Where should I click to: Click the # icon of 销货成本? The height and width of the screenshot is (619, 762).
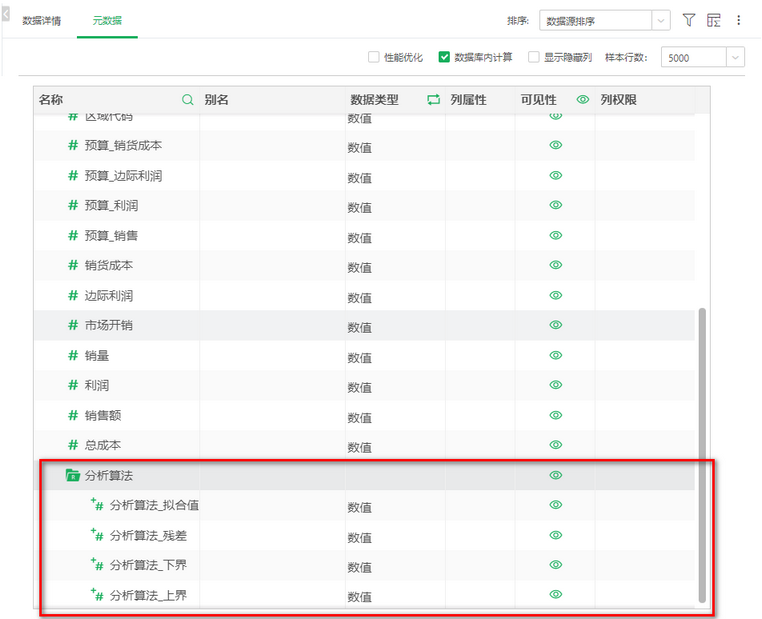point(73,265)
